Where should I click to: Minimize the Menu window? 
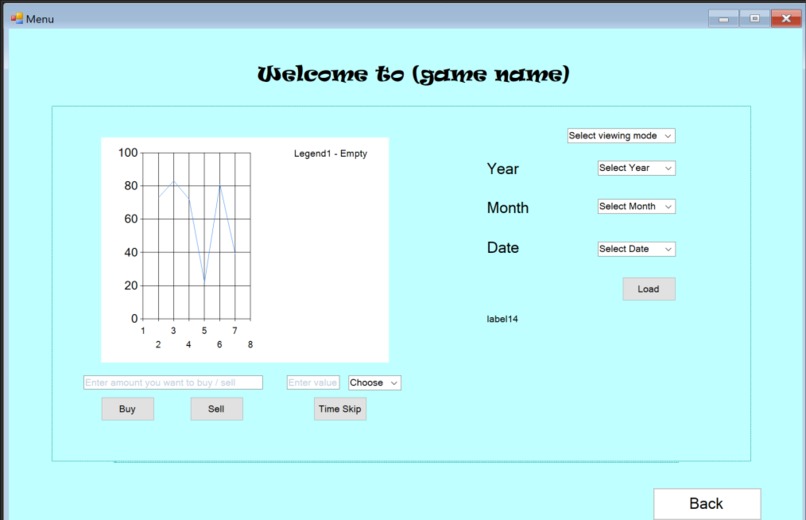723,19
